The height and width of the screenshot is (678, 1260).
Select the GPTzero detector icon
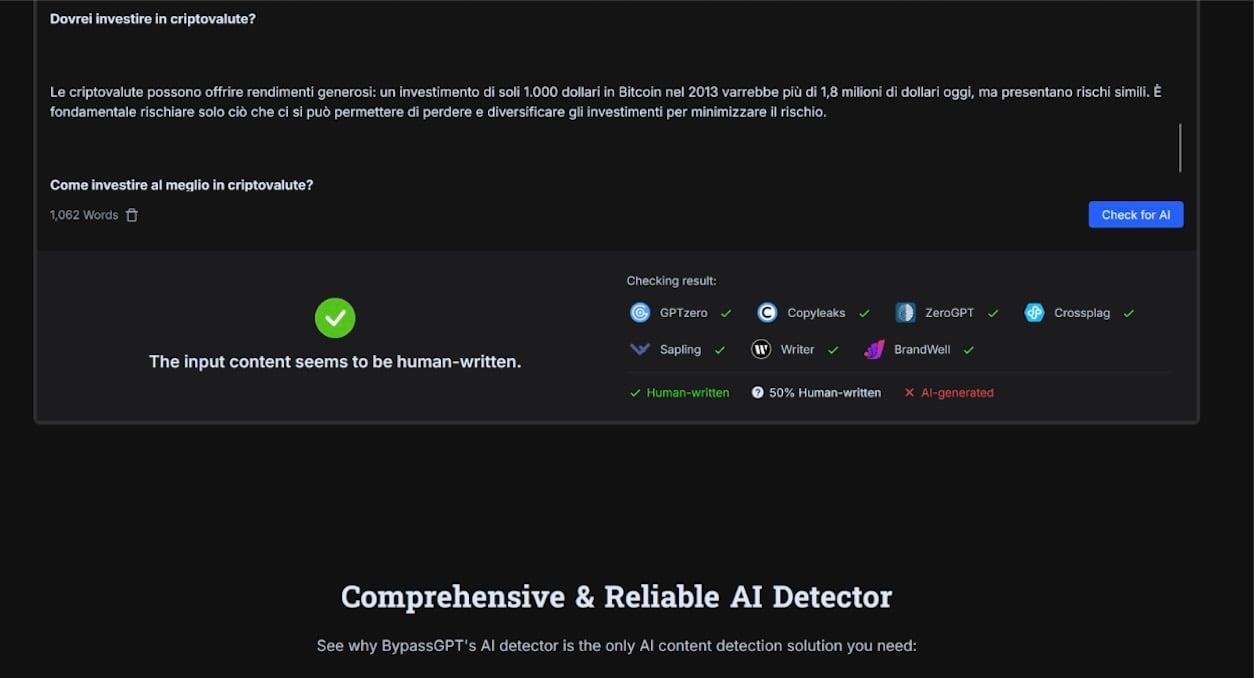pyautogui.click(x=640, y=313)
